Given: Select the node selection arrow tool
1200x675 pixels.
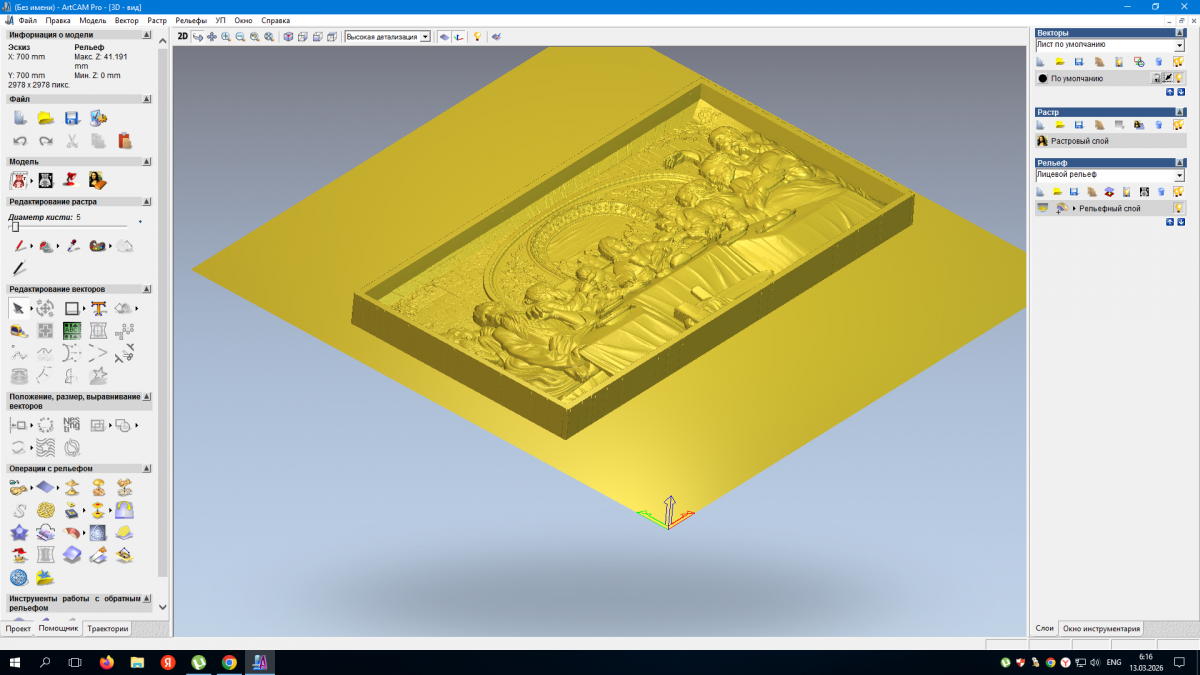Looking at the screenshot, I should (18, 308).
